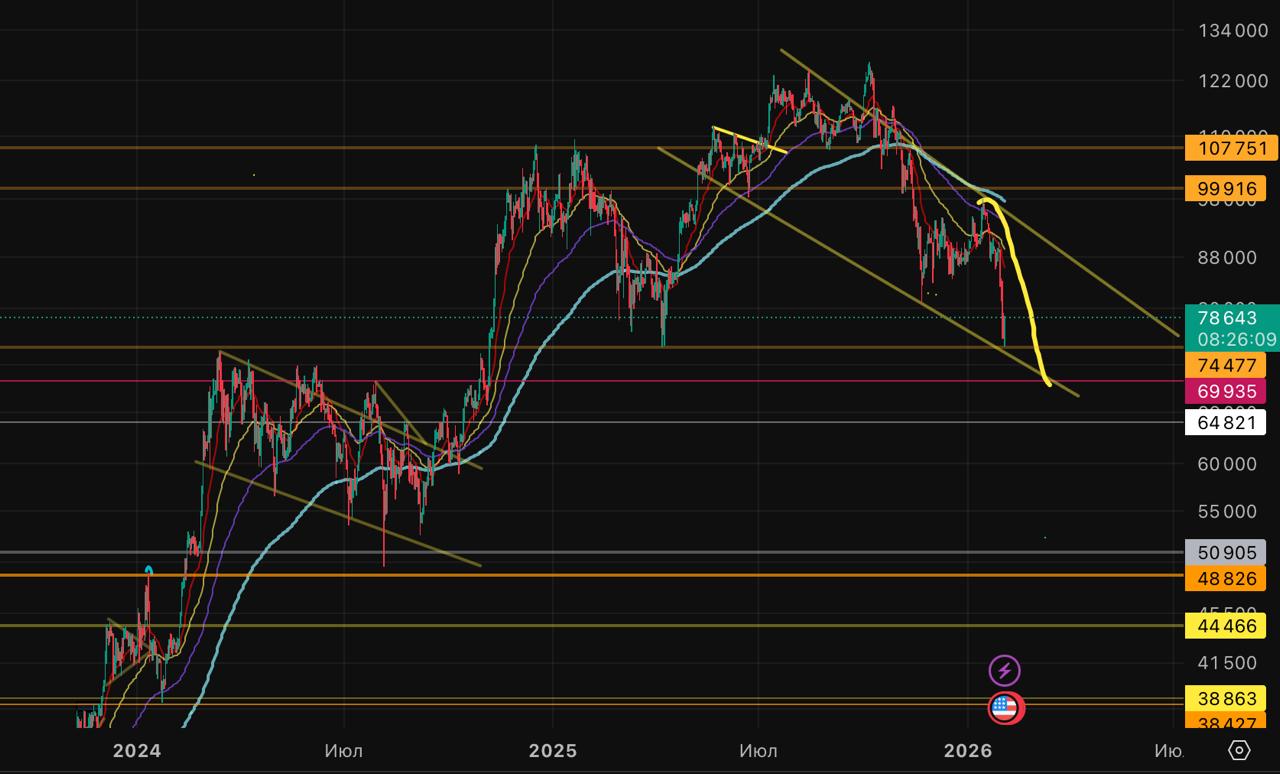Click the 2026 label on time axis
The width and height of the screenshot is (1280, 774).
pyautogui.click(x=967, y=750)
